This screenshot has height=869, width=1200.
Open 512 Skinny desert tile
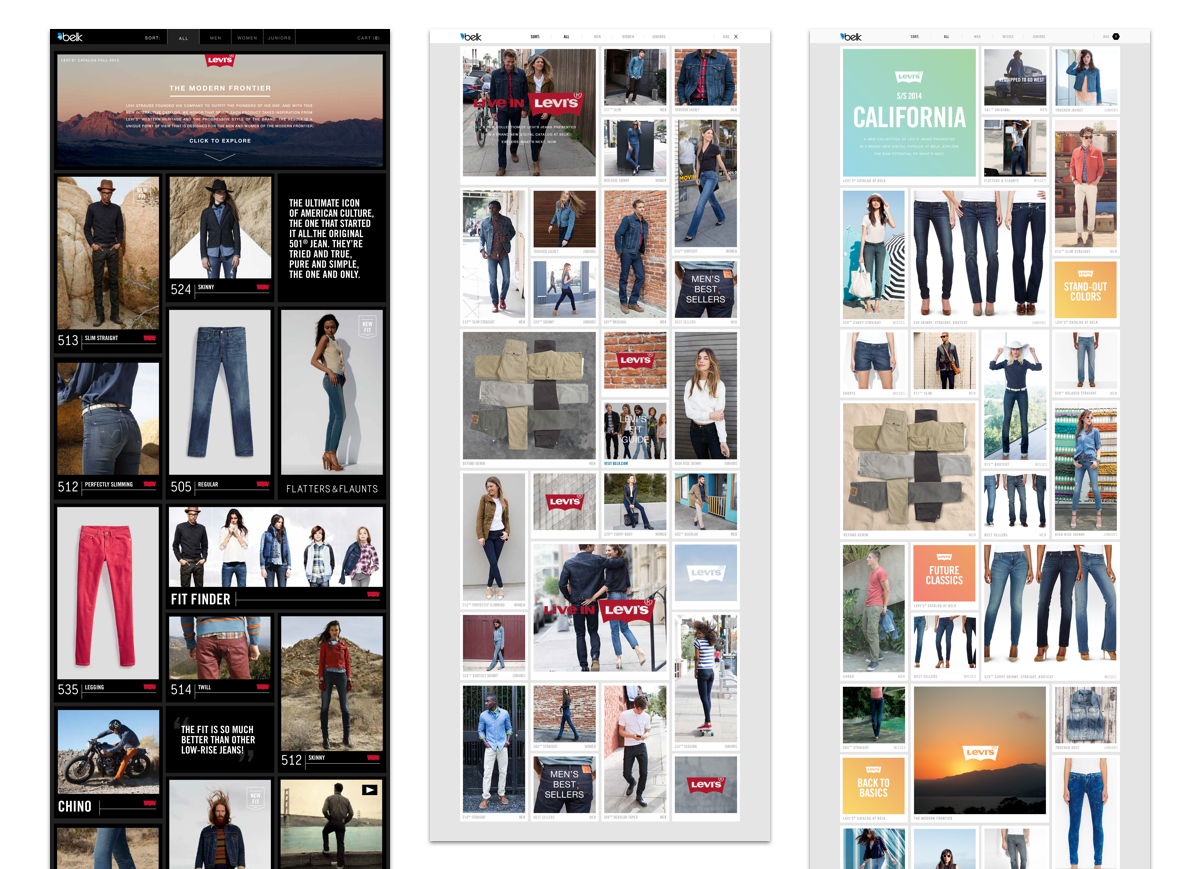pos(332,691)
